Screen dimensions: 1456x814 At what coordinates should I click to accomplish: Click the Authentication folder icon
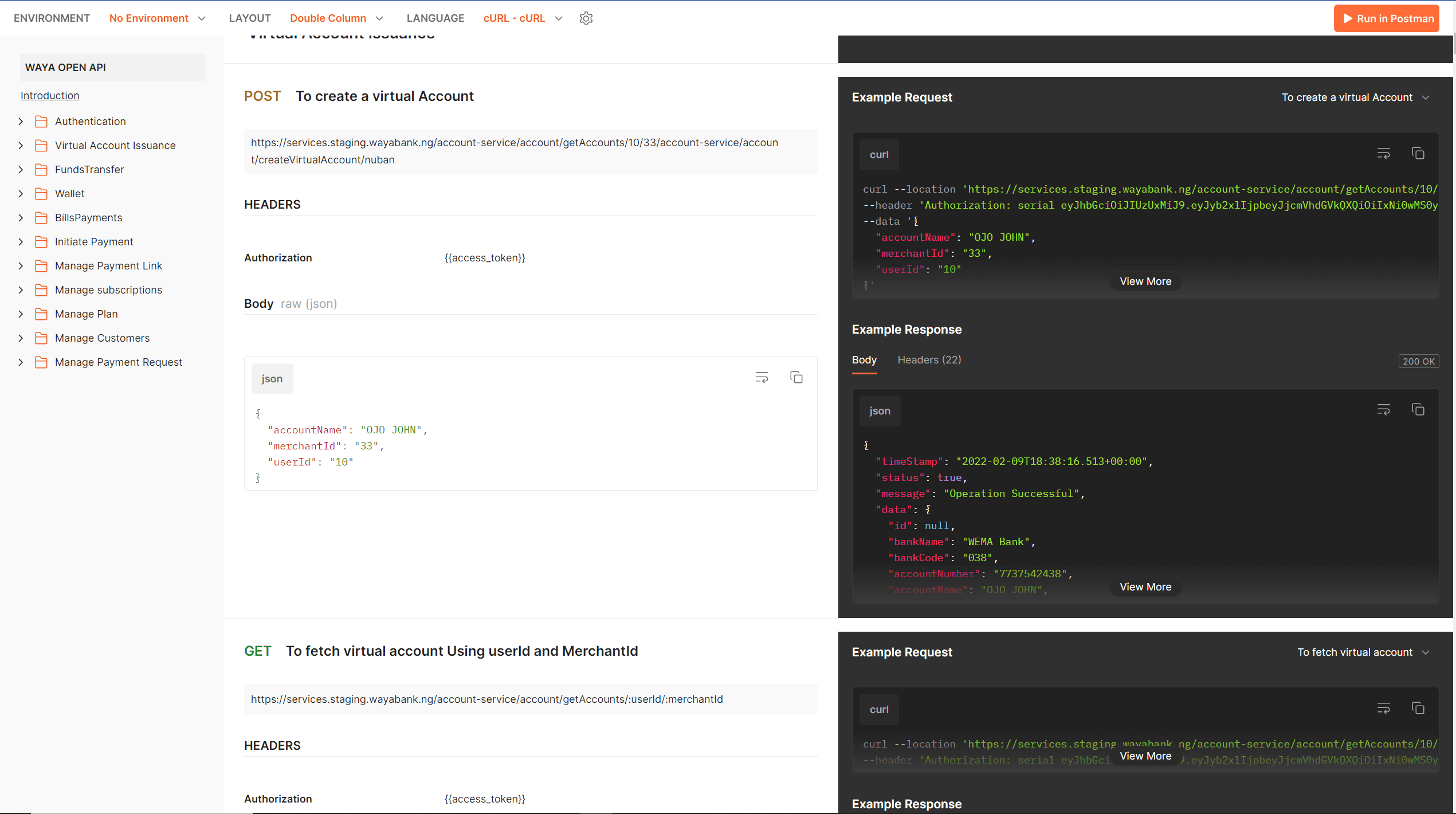coord(41,122)
